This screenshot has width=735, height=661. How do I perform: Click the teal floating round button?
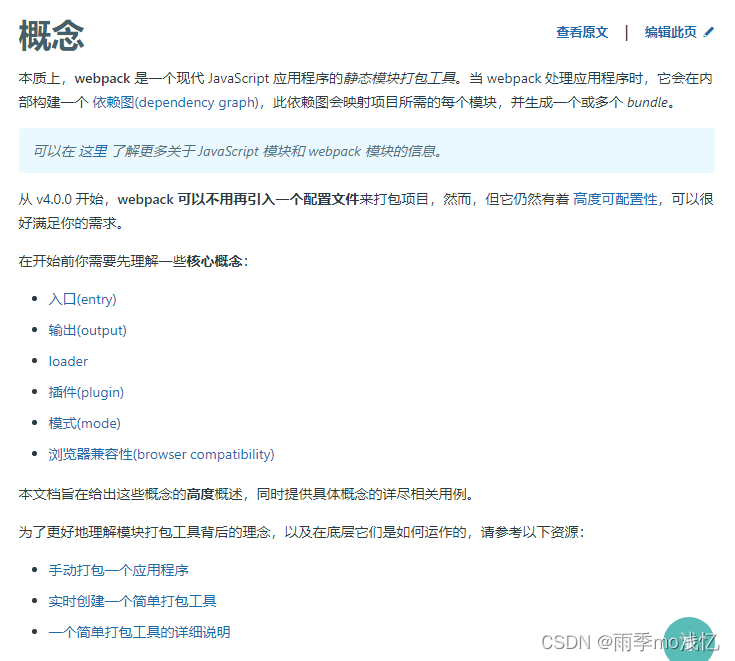689,640
